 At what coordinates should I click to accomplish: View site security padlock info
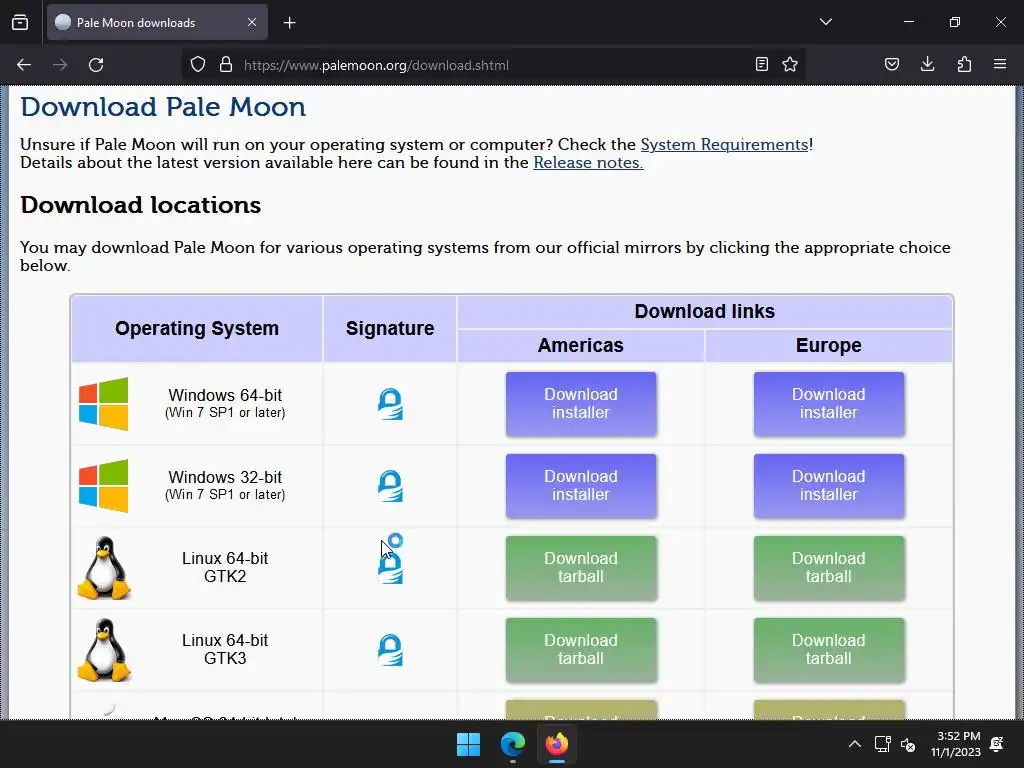[226, 65]
